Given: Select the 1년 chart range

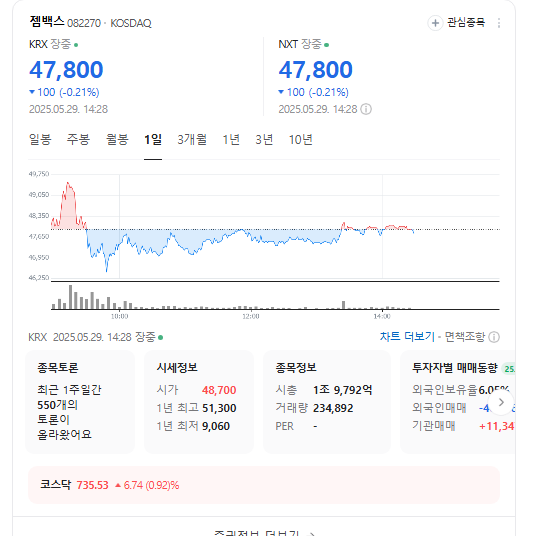Looking at the screenshot, I should click(231, 139).
